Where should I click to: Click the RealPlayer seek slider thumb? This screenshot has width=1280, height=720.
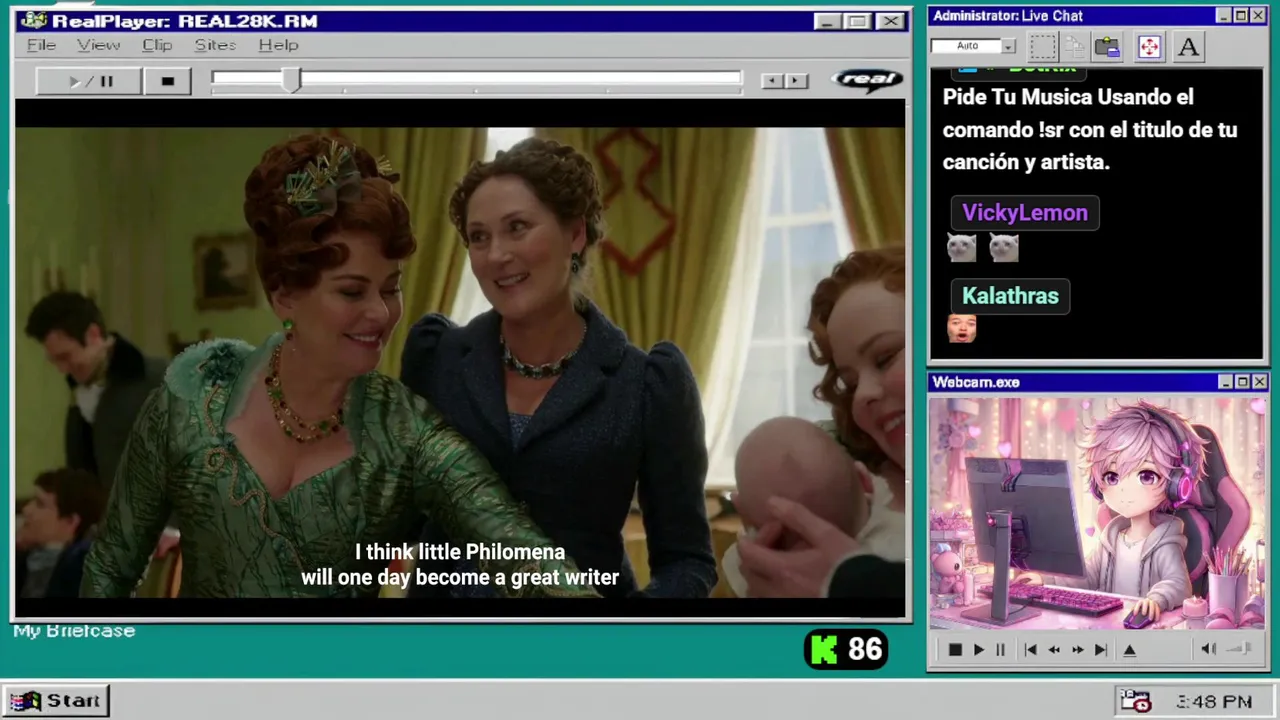(290, 80)
